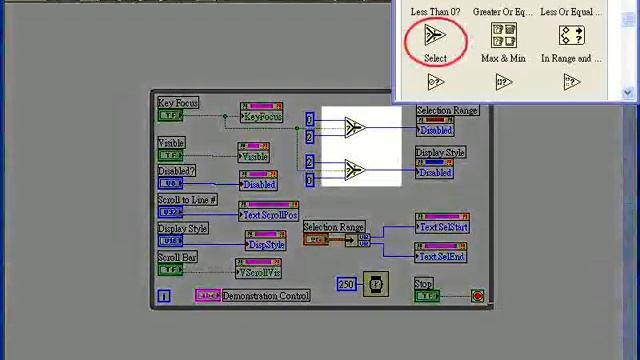Image resolution: width=640 pixels, height=360 pixels.
Task: Click the constant 0 wired to lower Select
Action: [x=310, y=180]
